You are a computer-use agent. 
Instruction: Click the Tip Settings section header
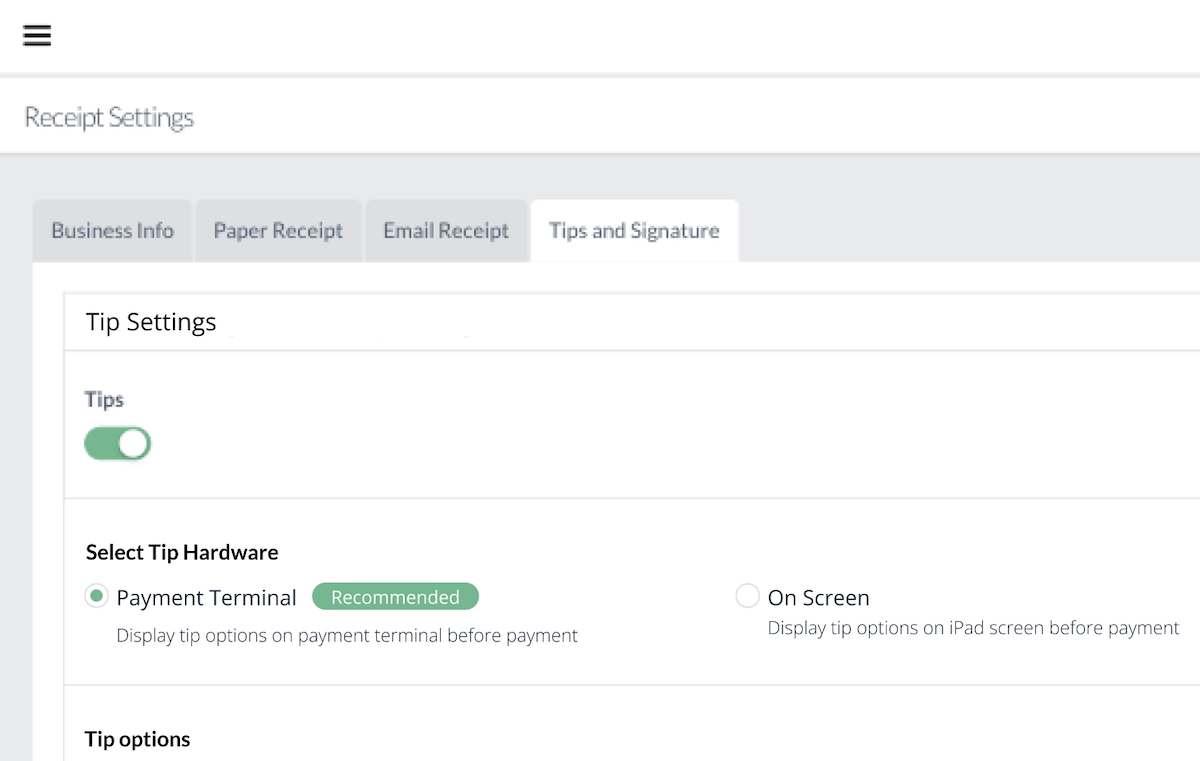150,321
